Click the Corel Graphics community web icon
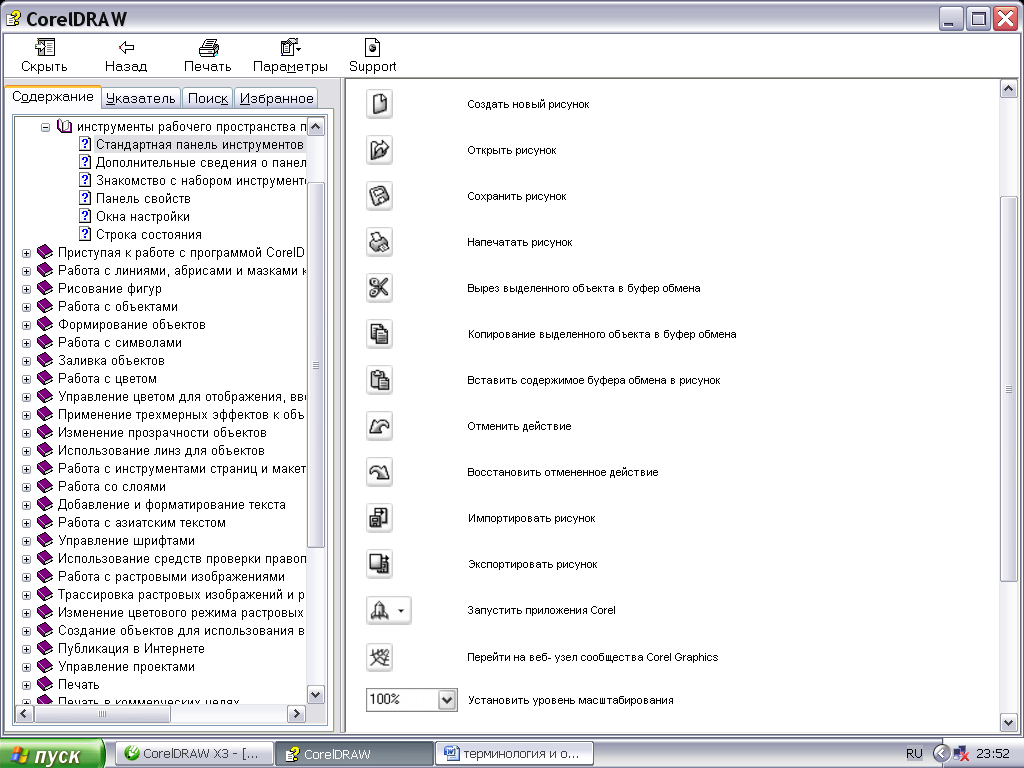 pos(379,657)
